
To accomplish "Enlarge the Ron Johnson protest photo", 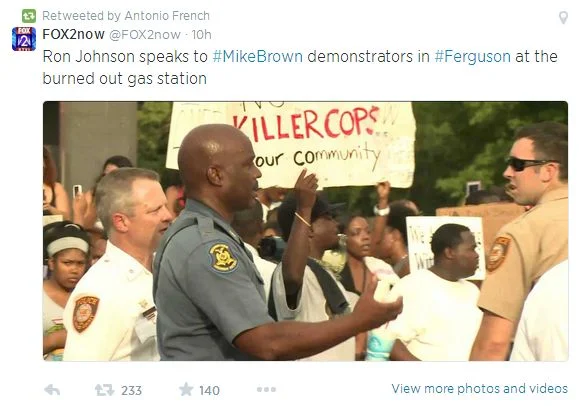I will coord(305,231).
